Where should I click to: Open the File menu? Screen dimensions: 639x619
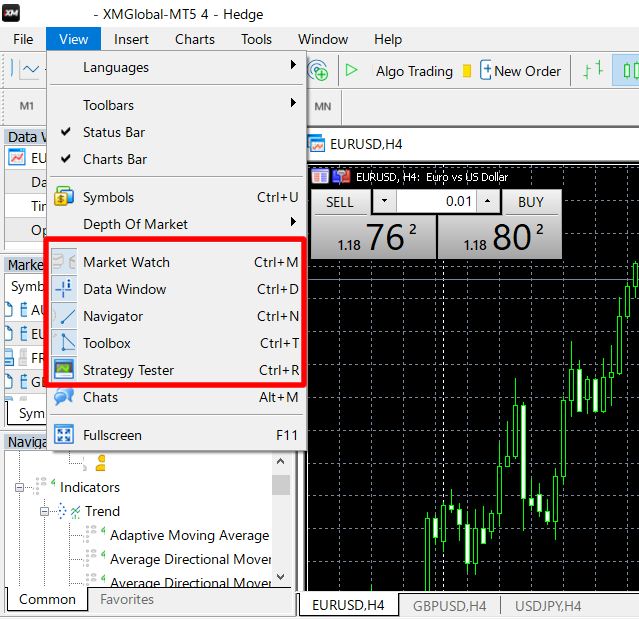pyautogui.click(x=23, y=39)
